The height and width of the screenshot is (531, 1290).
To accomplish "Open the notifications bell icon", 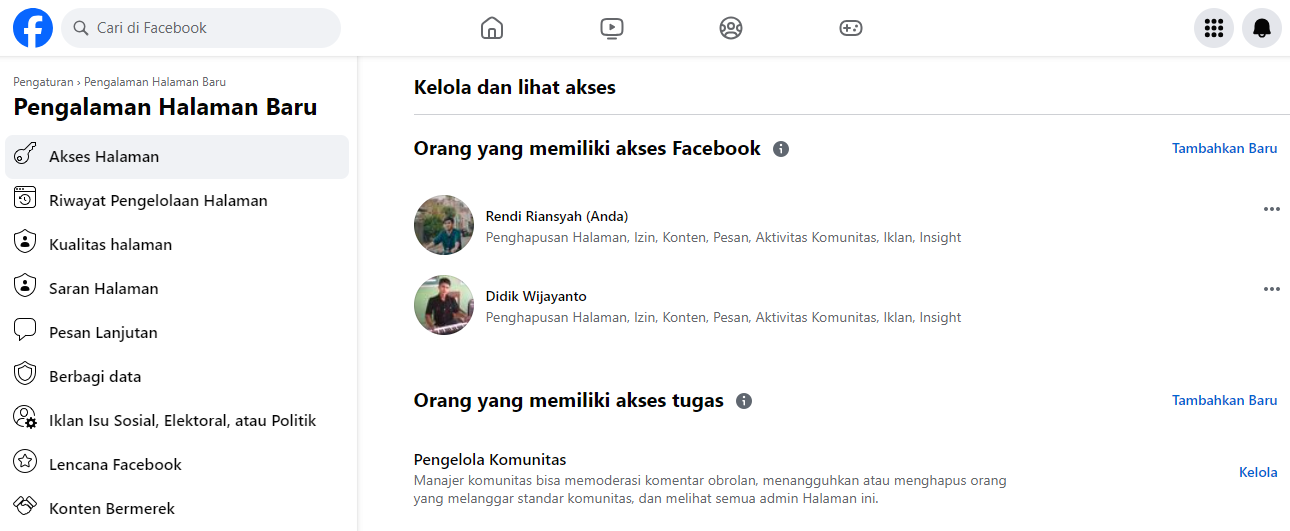I will click(1262, 28).
